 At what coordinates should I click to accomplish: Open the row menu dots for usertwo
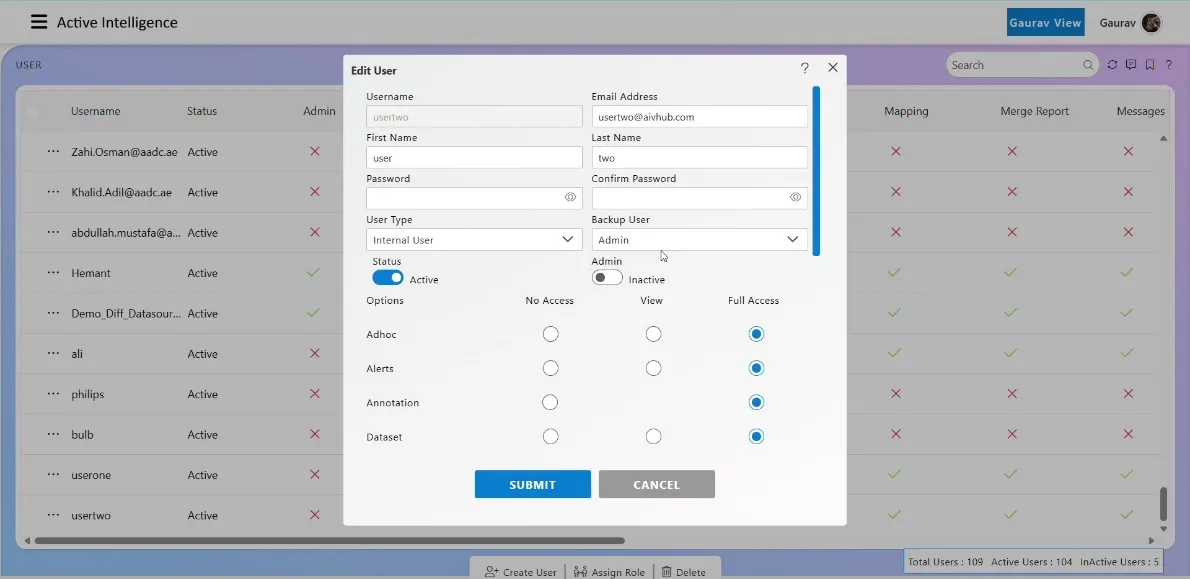click(x=53, y=514)
